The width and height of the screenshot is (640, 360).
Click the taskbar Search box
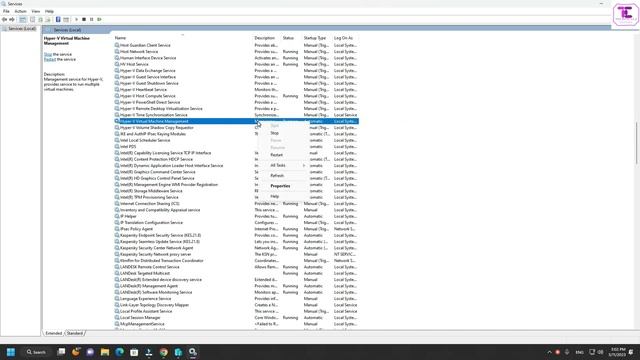click(x=36, y=352)
